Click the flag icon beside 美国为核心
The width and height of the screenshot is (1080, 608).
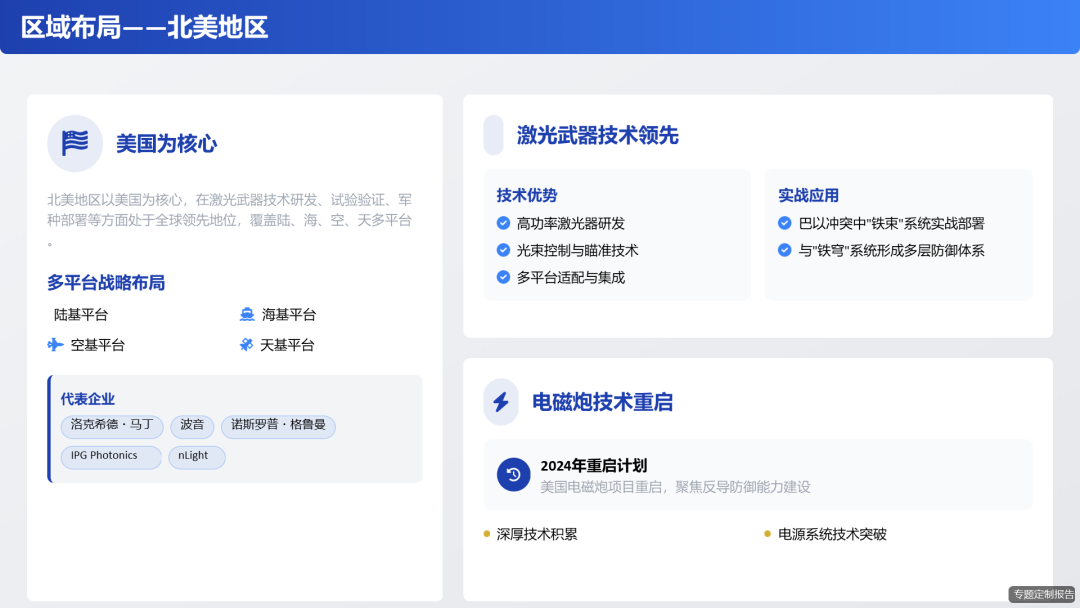75,143
